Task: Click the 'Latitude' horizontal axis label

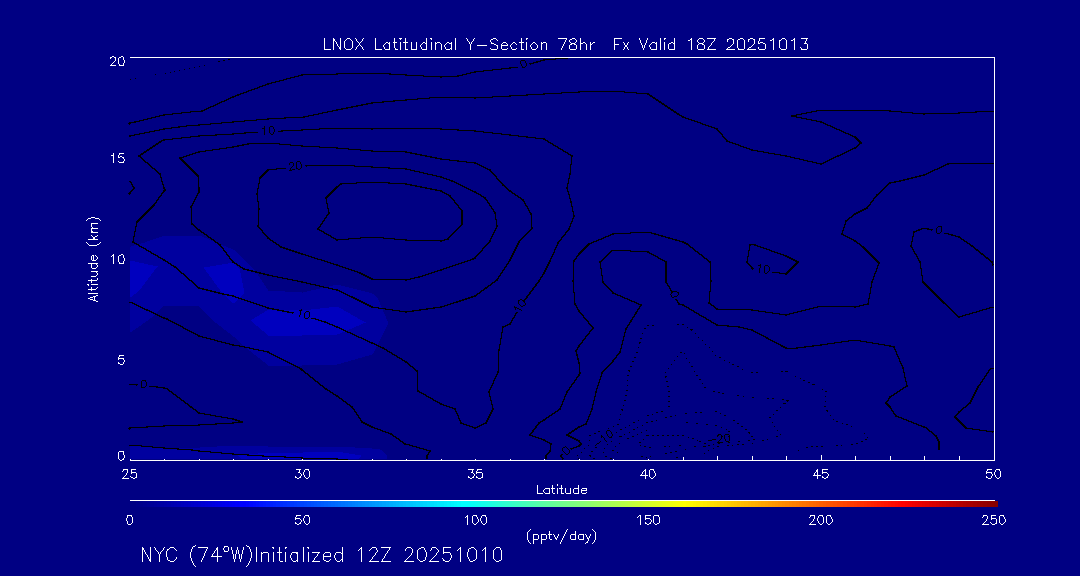Action: point(561,489)
